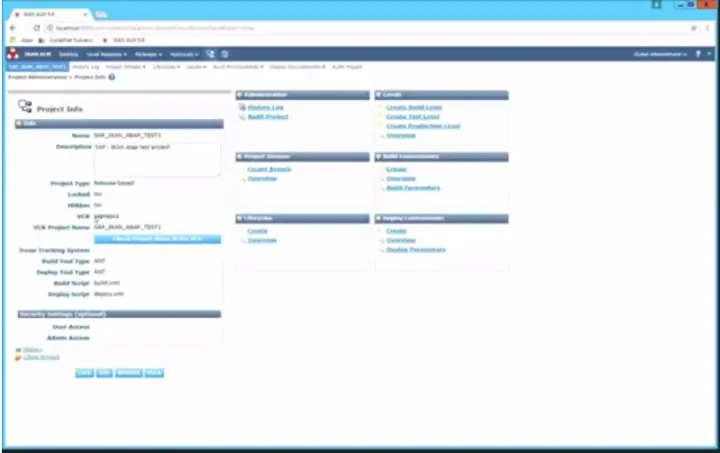The width and height of the screenshot is (720, 453).
Task: Click the help icon beside Project Info breadcrumb
Action: pos(111,77)
